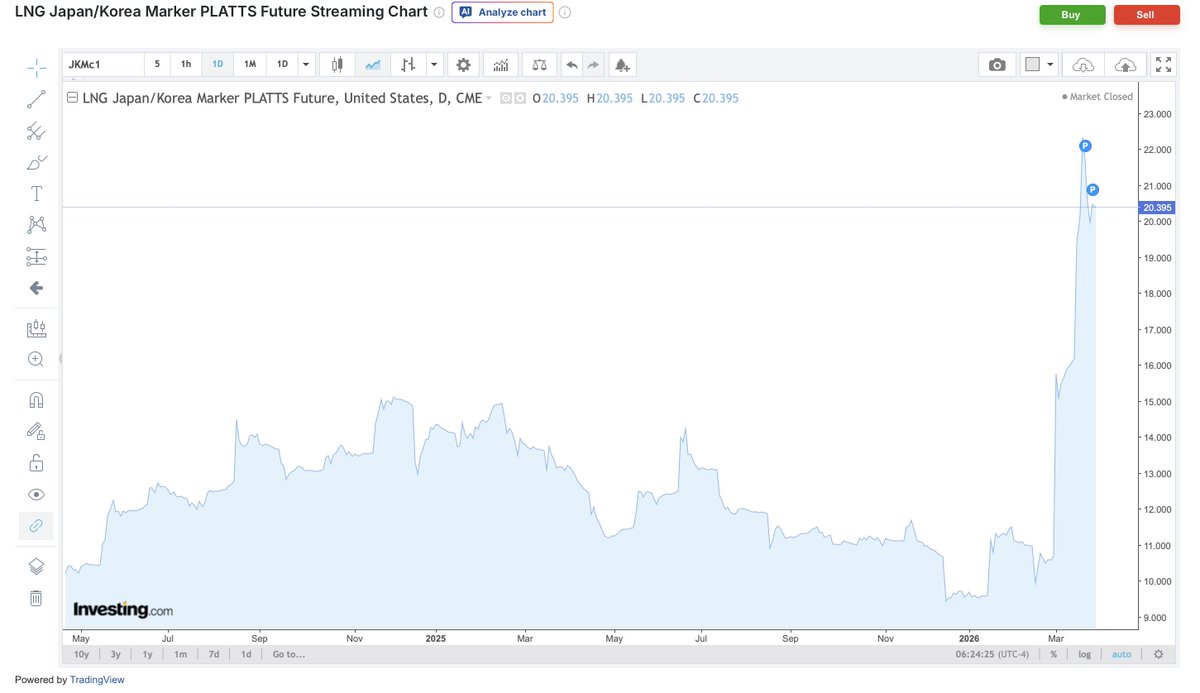
Task: Click the Go to... button
Action: click(x=288, y=654)
